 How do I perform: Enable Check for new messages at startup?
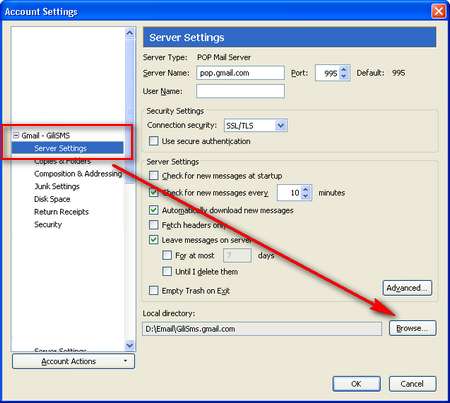click(154, 176)
